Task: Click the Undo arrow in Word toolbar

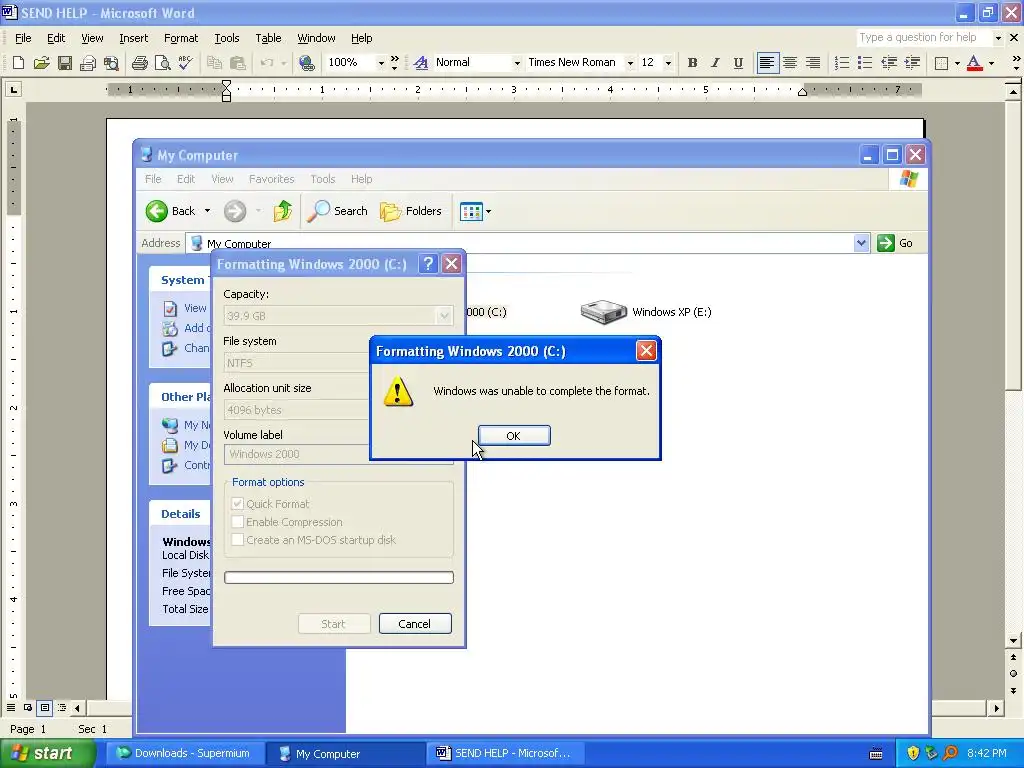Action: click(x=266, y=63)
